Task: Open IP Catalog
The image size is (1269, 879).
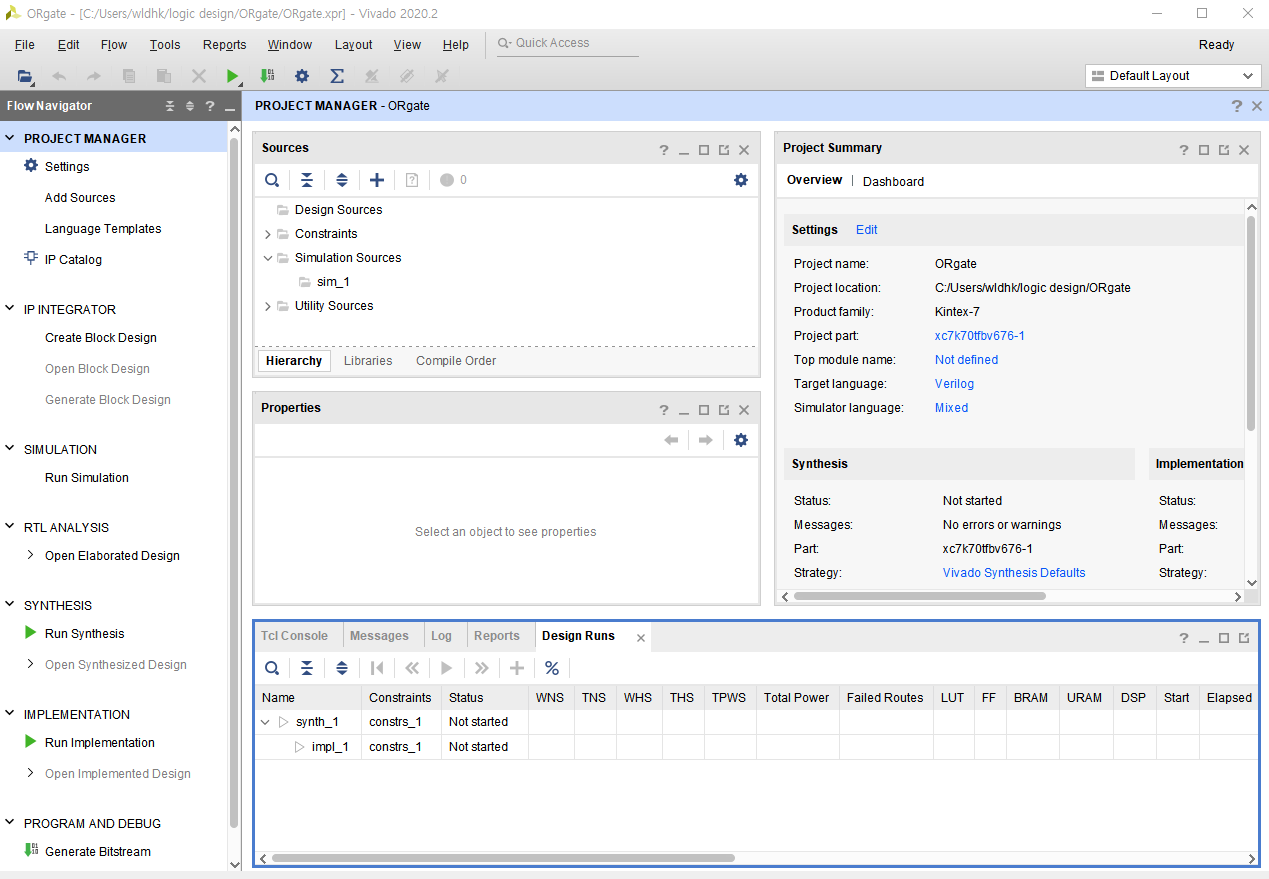Action: click(x=73, y=260)
